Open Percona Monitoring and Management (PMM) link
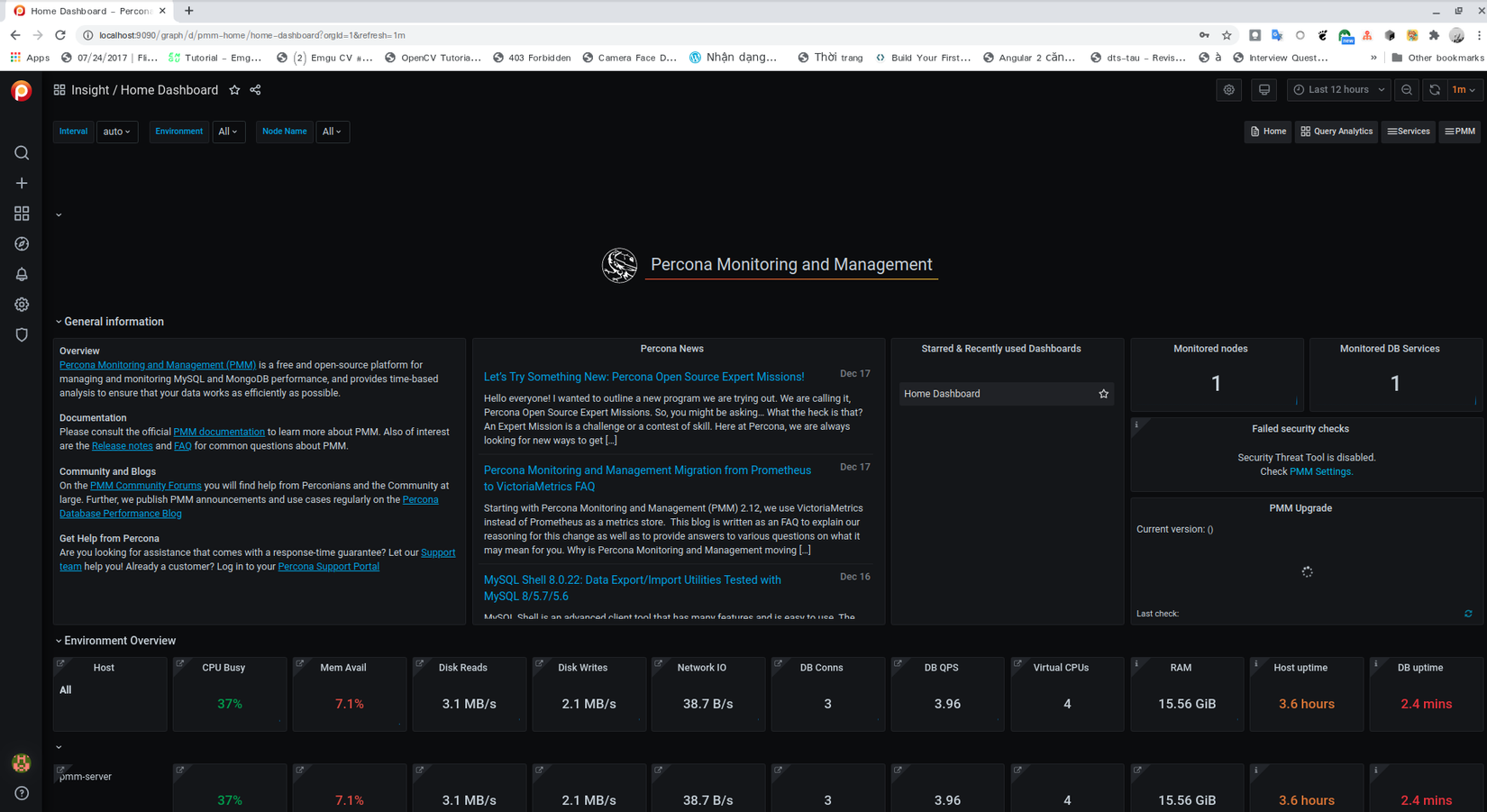 158,365
